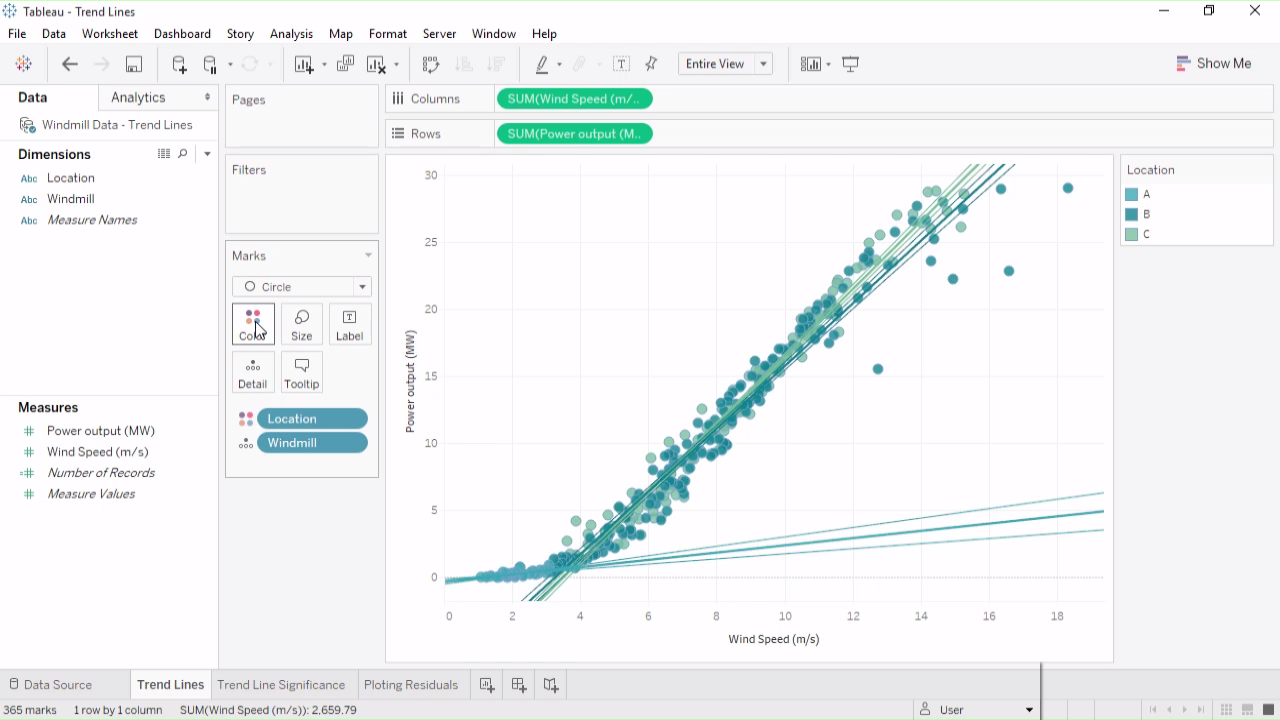The height and width of the screenshot is (720, 1280).
Task: Click the New Worksheet tab icon
Action: (x=487, y=685)
